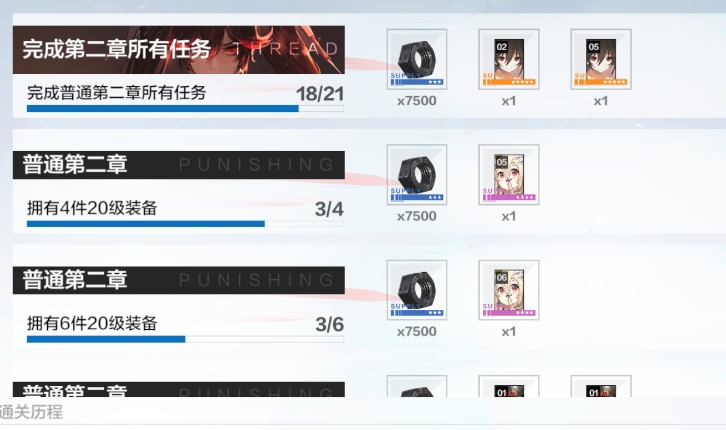Click the nut reward for 拥有4件20级装备
Viewport: 726px width, 430px height.
click(x=417, y=174)
